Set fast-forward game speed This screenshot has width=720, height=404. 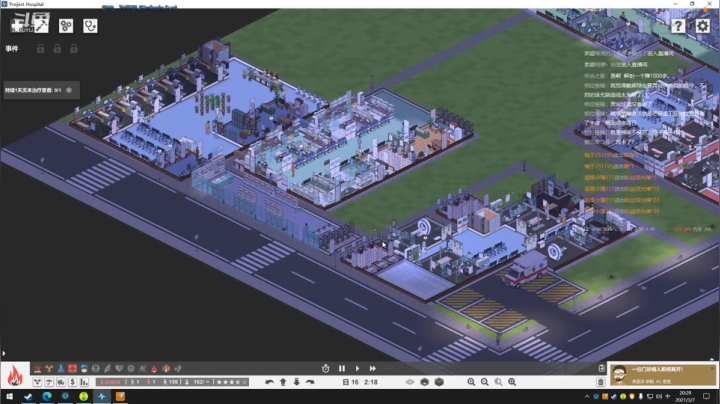pos(373,368)
